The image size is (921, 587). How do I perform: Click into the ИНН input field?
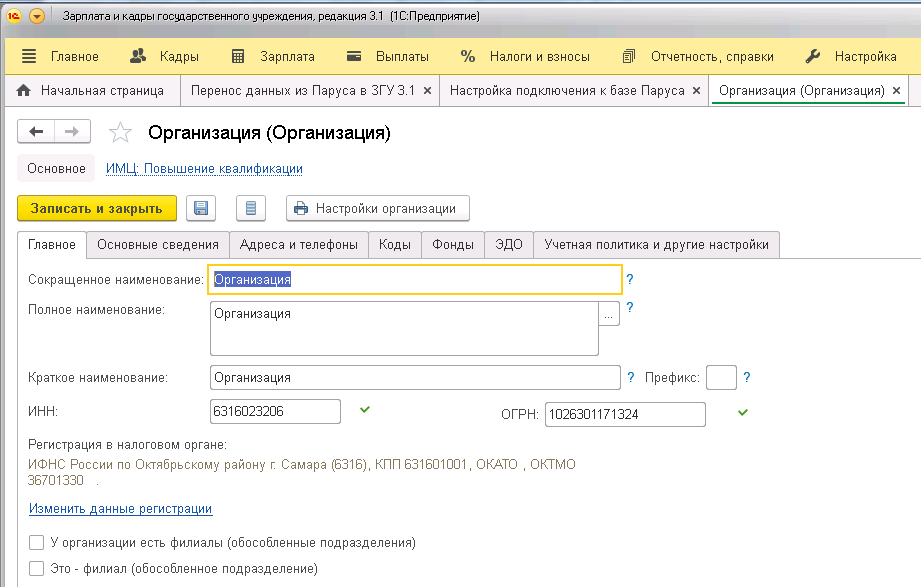point(275,412)
